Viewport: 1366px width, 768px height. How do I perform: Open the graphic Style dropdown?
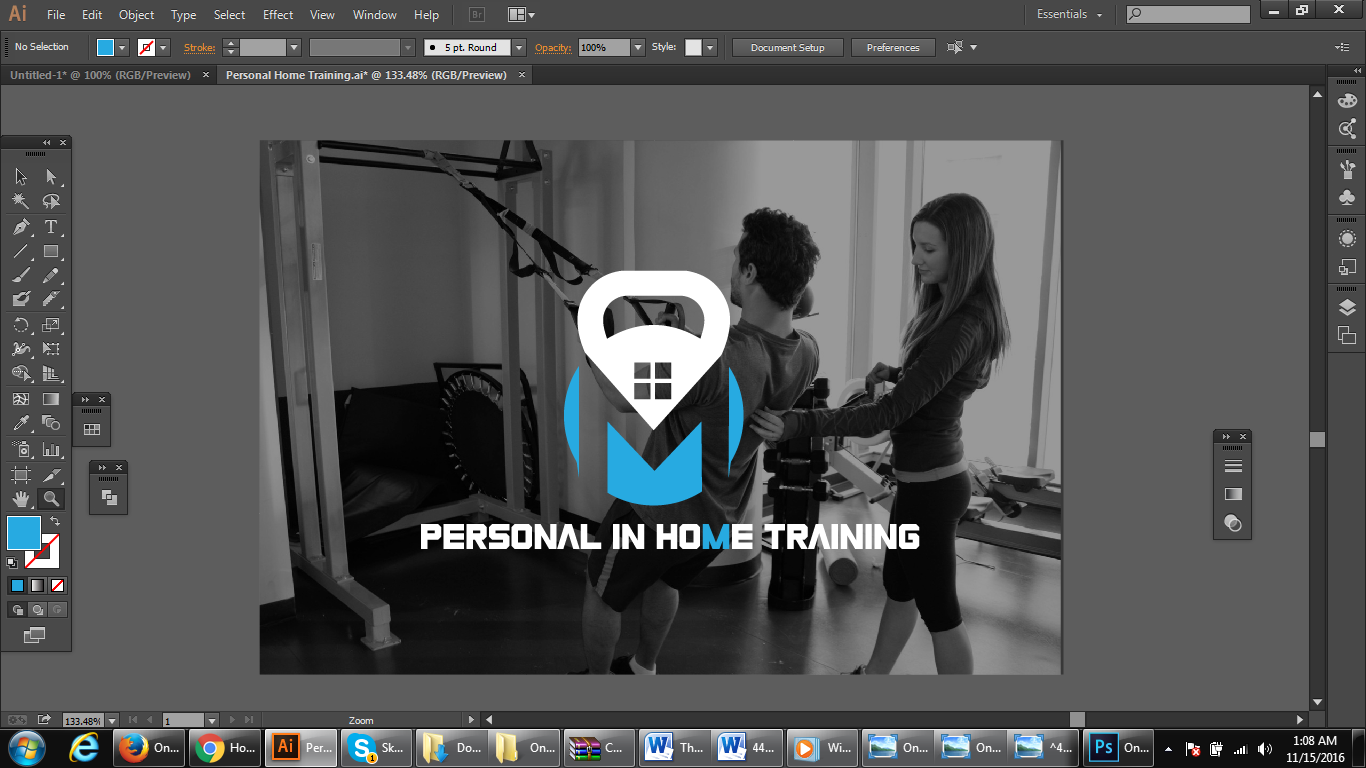click(710, 47)
